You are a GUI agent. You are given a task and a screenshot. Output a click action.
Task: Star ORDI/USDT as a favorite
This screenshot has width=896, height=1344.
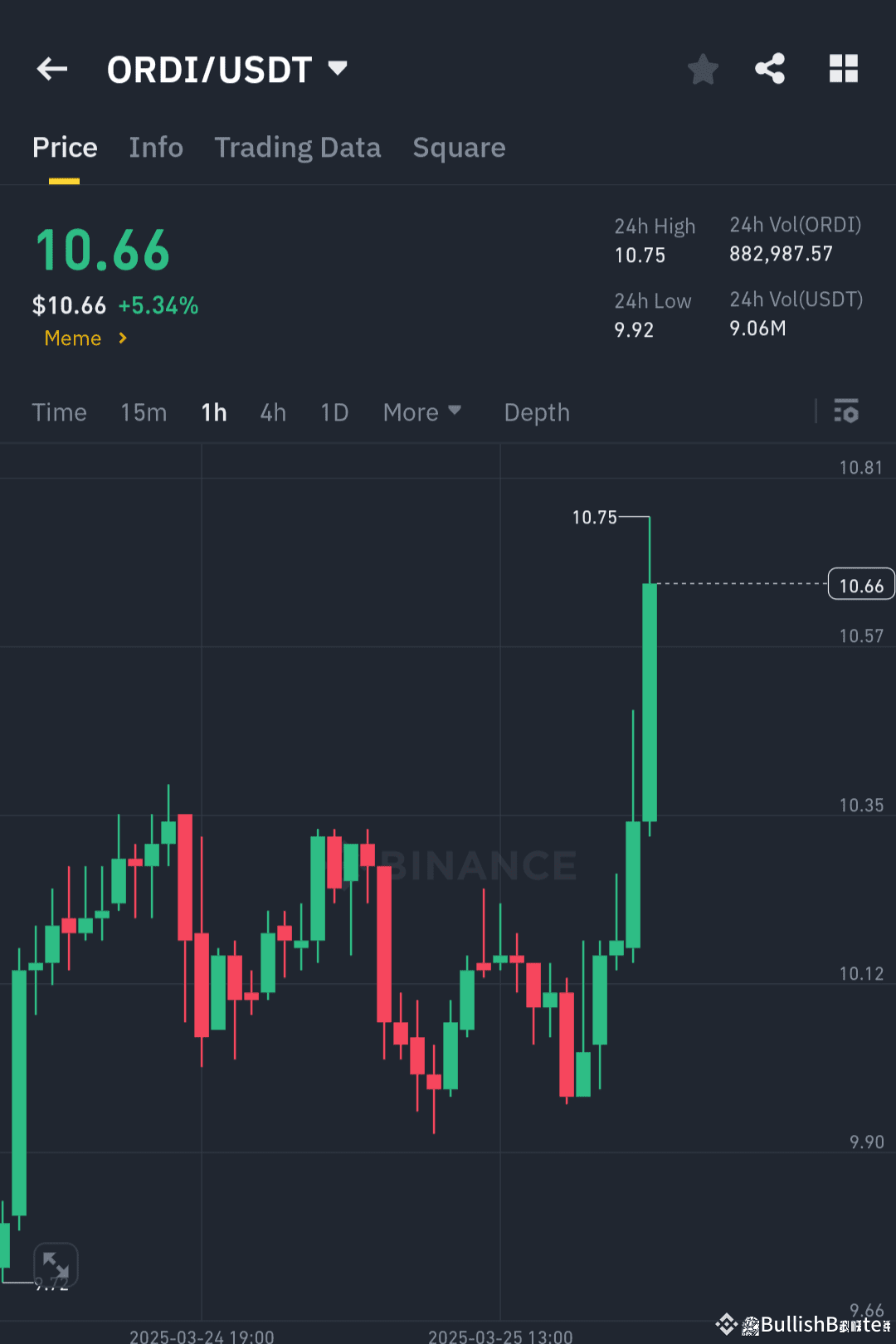(x=703, y=69)
